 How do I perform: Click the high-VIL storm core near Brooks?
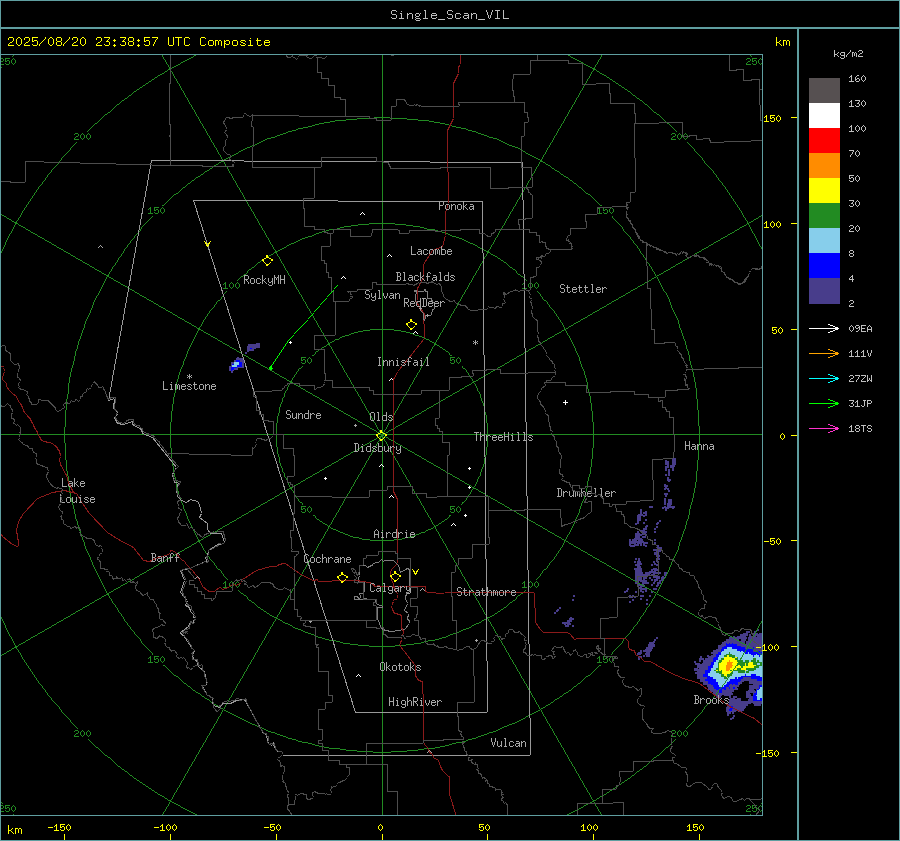click(729, 666)
